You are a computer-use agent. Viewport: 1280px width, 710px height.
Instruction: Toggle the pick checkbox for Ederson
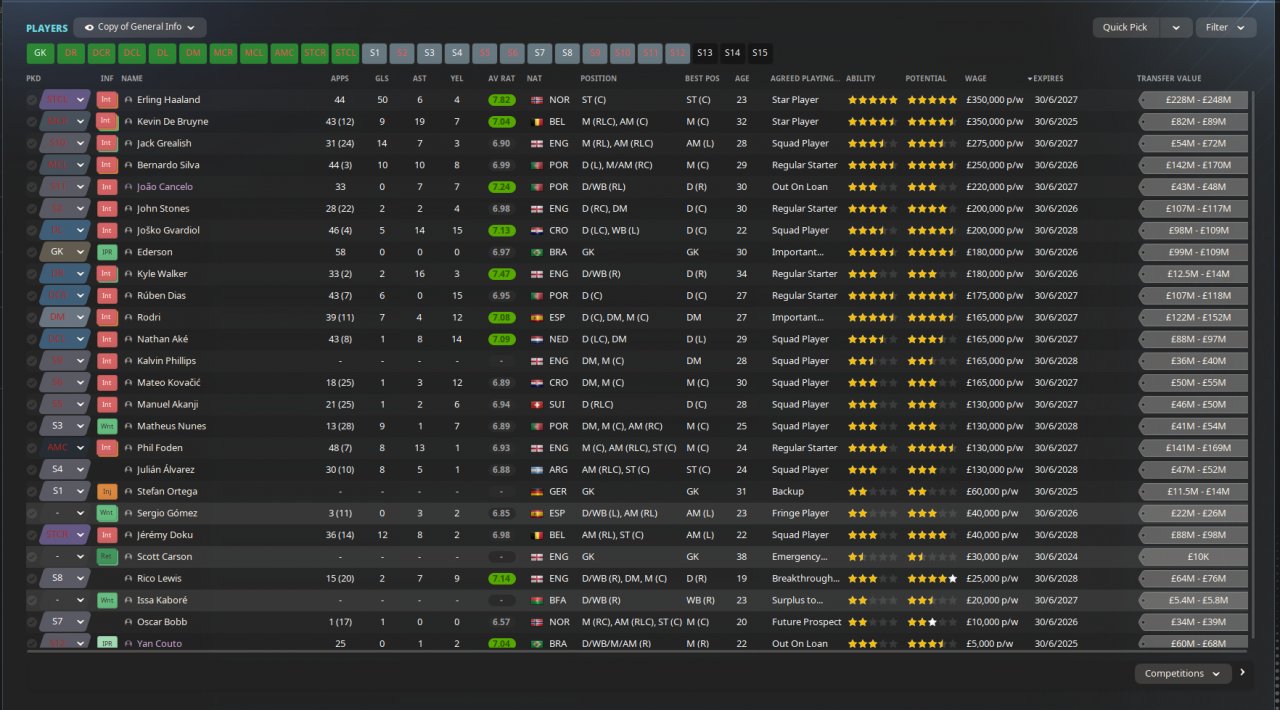click(x=32, y=252)
